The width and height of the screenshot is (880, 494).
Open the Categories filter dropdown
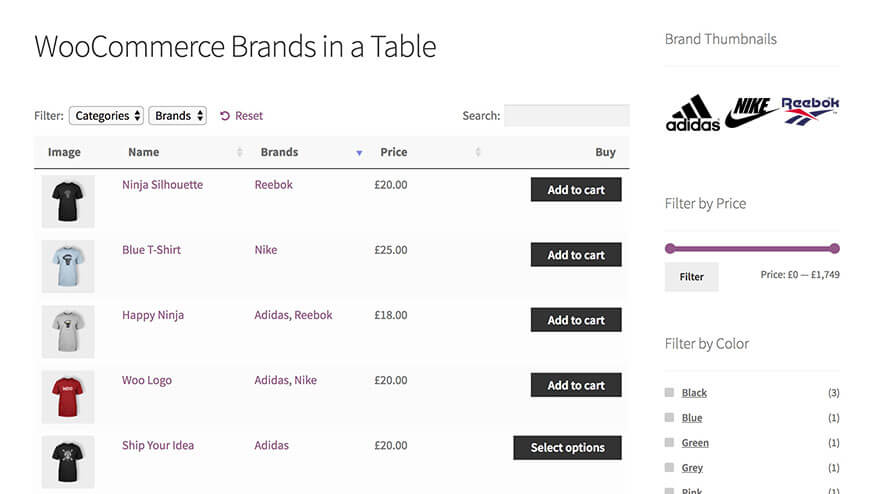[106, 116]
